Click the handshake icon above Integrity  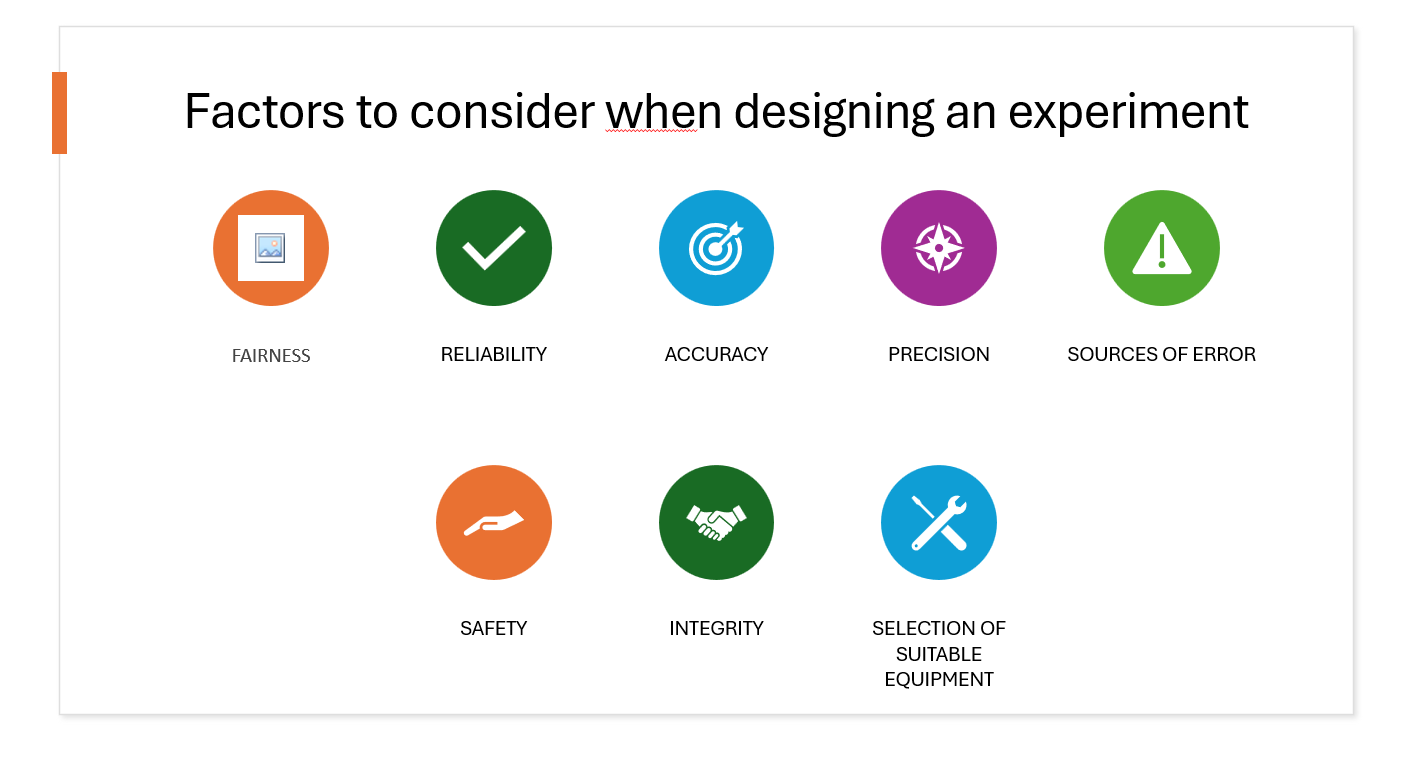click(716, 522)
